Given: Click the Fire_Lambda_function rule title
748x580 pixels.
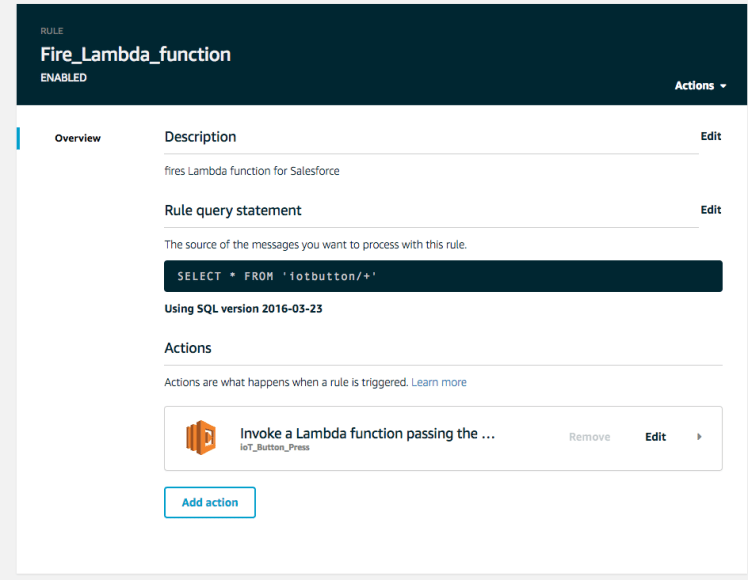Looking at the screenshot, I should click(x=135, y=54).
